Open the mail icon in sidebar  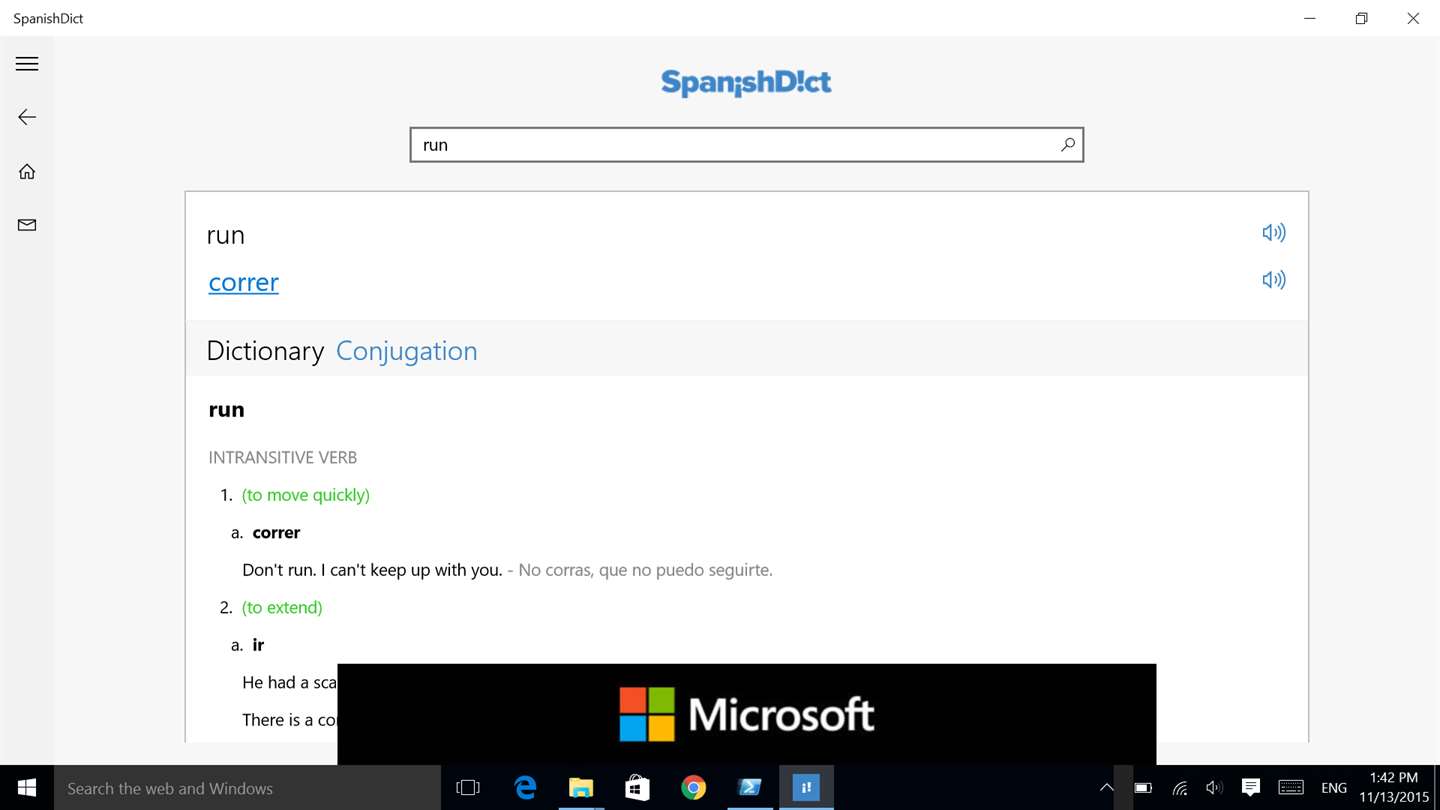click(27, 225)
